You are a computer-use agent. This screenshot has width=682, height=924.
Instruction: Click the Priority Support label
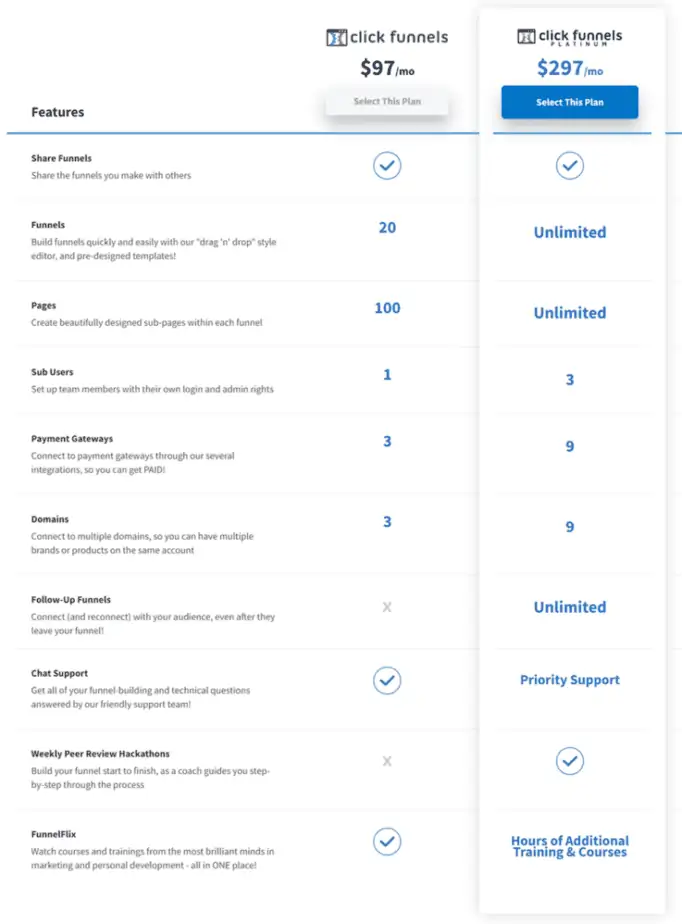569,679
